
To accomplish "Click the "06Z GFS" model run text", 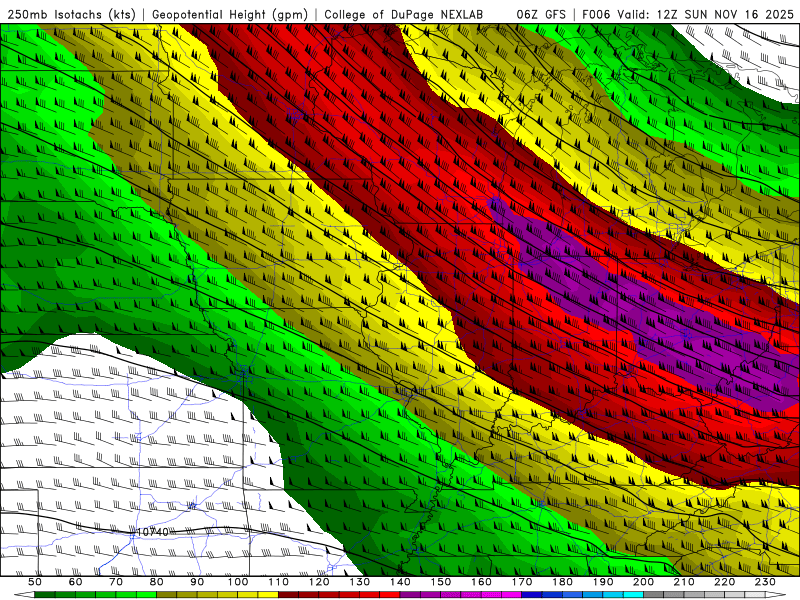I will (x=541, y=14).
